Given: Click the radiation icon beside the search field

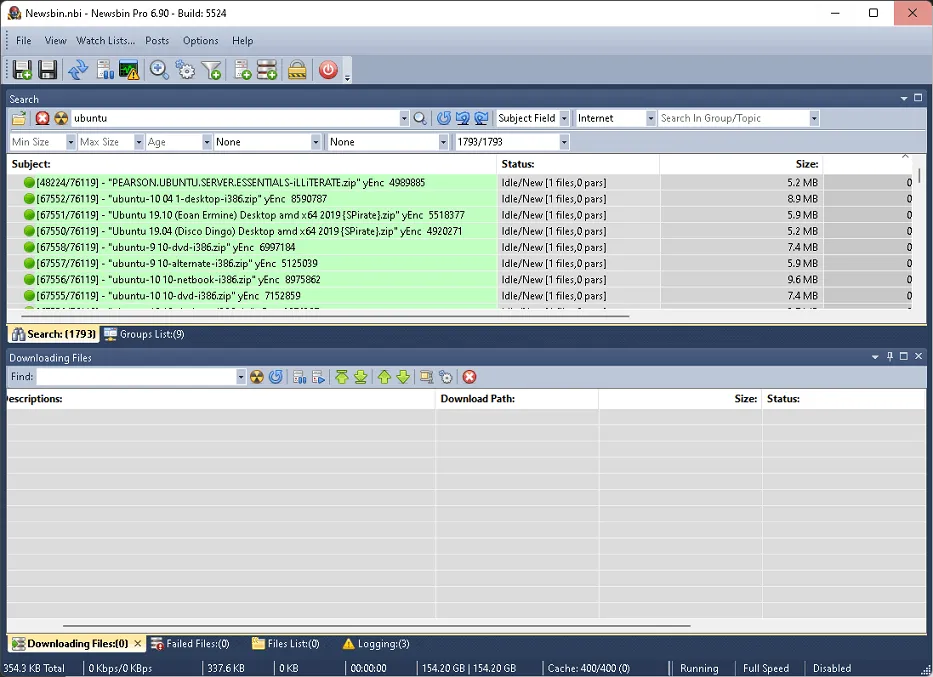Looking at the screenshot, I should 61,118.
